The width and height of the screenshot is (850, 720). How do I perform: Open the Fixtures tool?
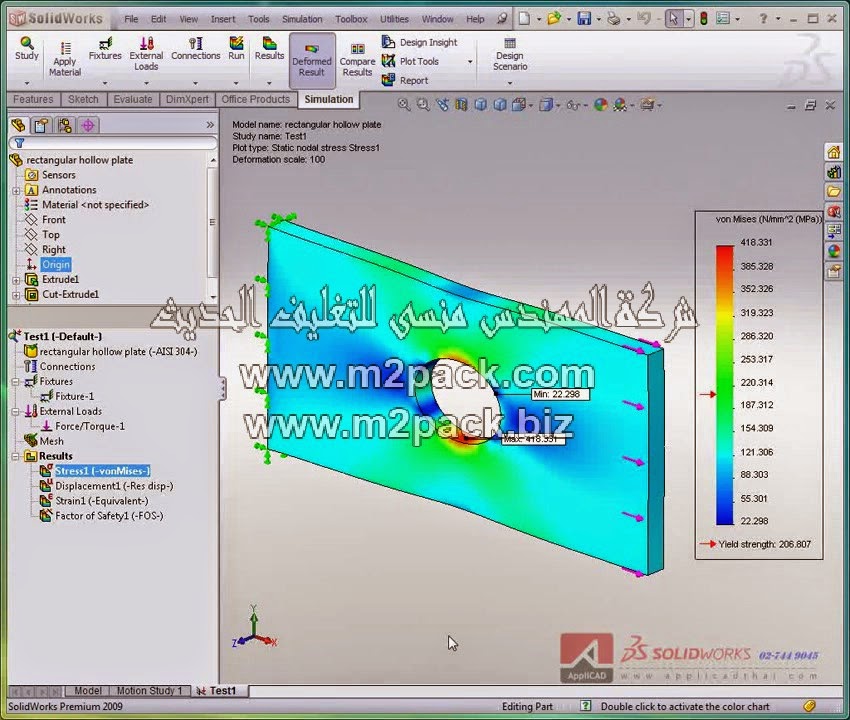pyautogui.click(x=105, y=48)
